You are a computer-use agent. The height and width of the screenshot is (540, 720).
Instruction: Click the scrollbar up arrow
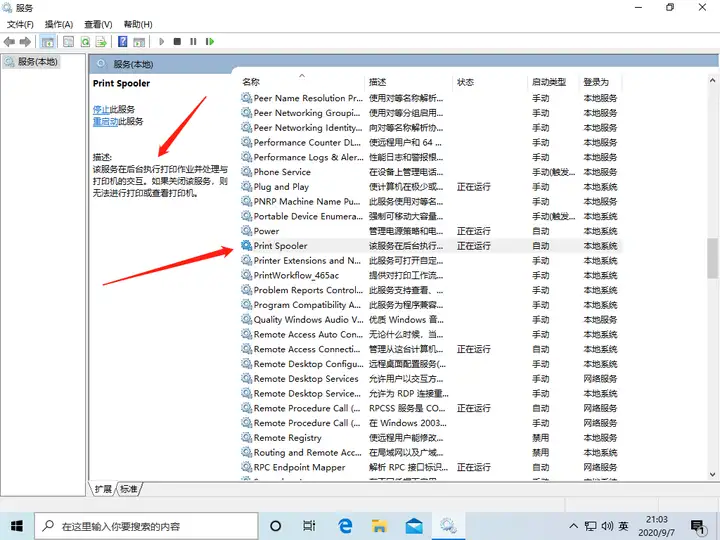(712, 80)
